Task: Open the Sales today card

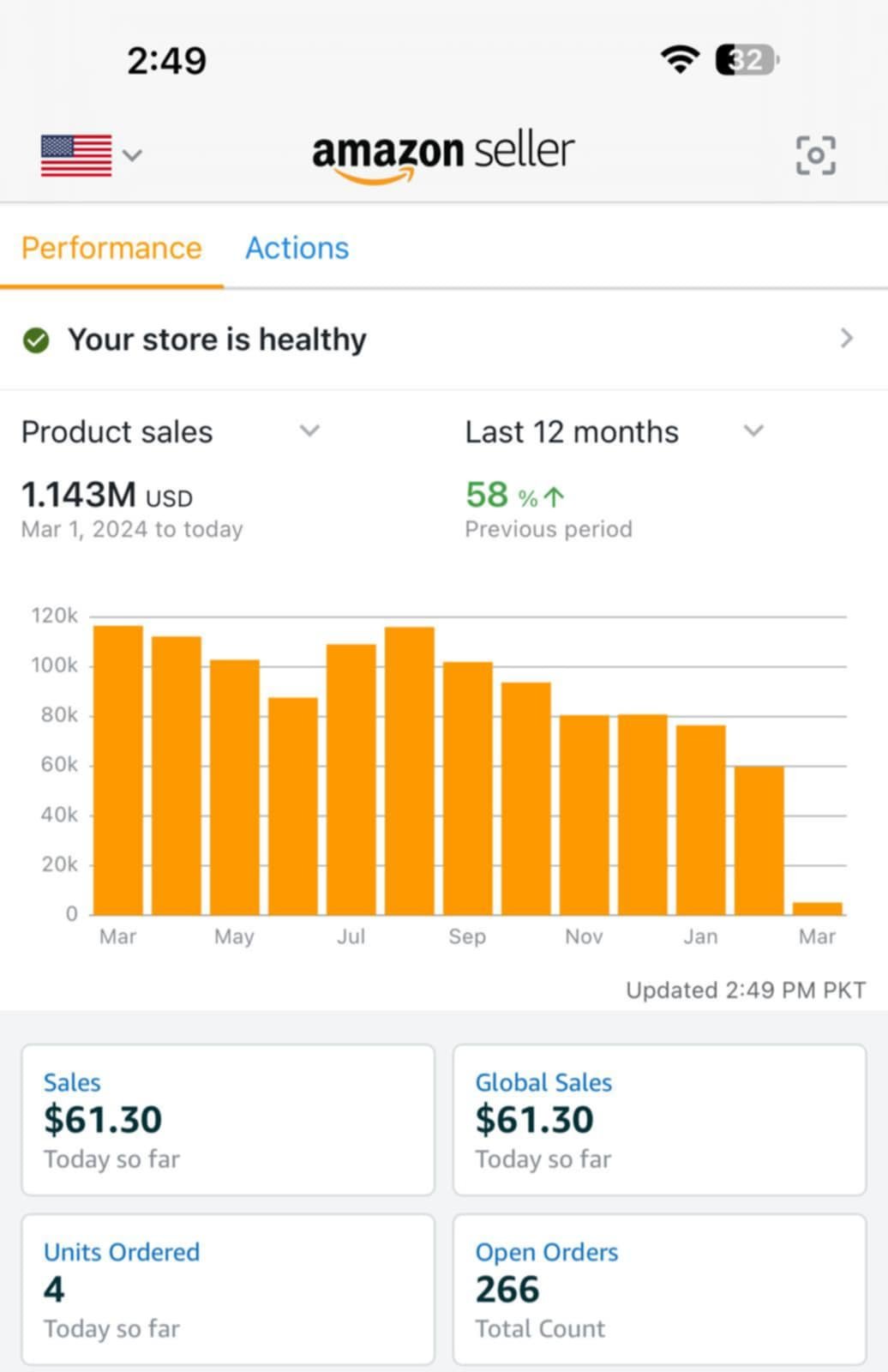Action: [x=228, y=1120]
